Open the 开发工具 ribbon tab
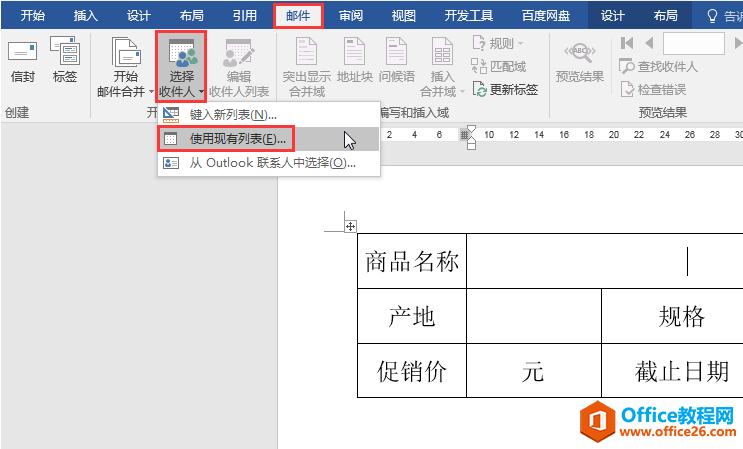The height and width of the screenshot is (449, 743). click(x=468, y=15)
